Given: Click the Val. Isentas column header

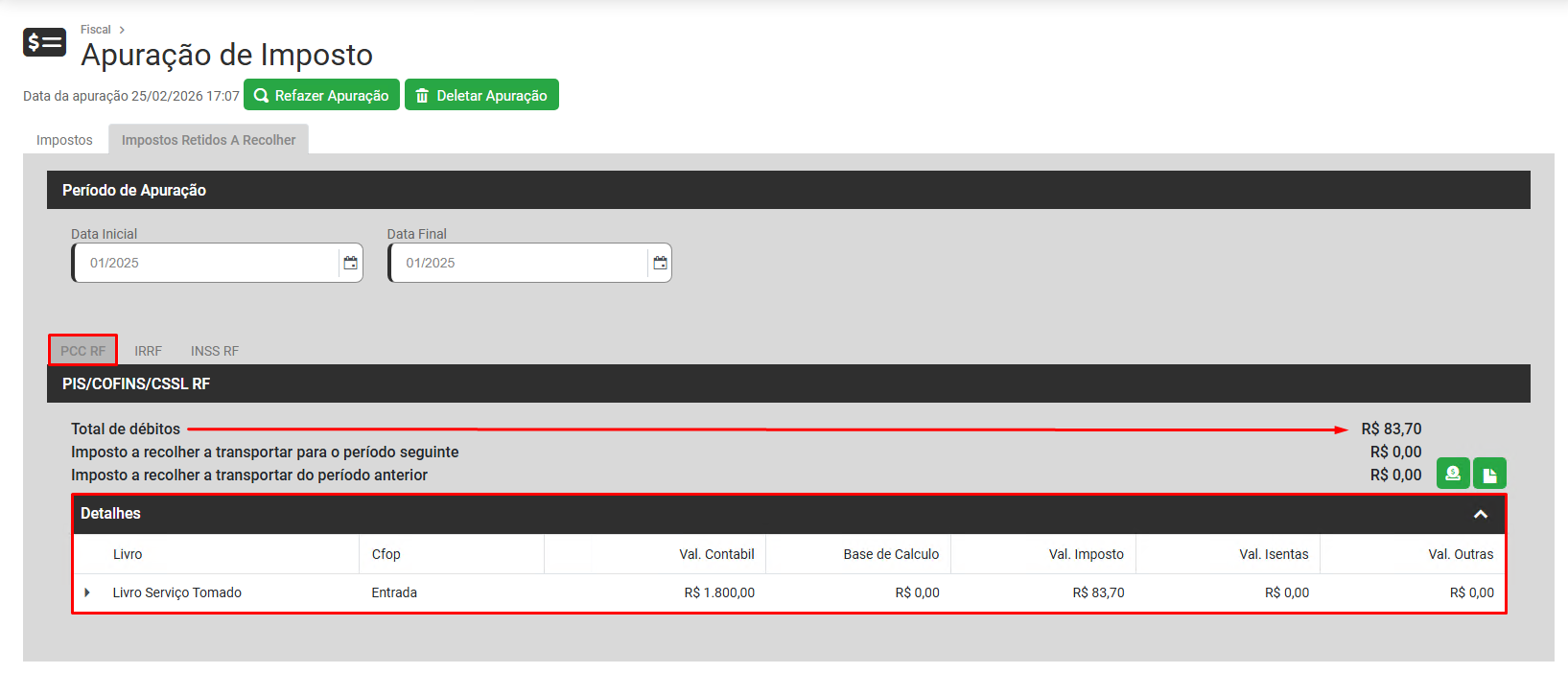Looking at the screenshot, I should 1274,554.
